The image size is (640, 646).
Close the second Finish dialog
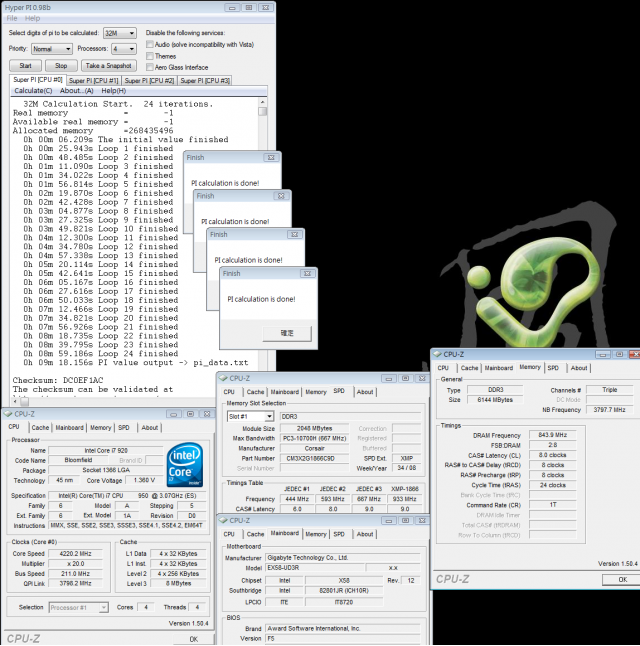(281, 196)
